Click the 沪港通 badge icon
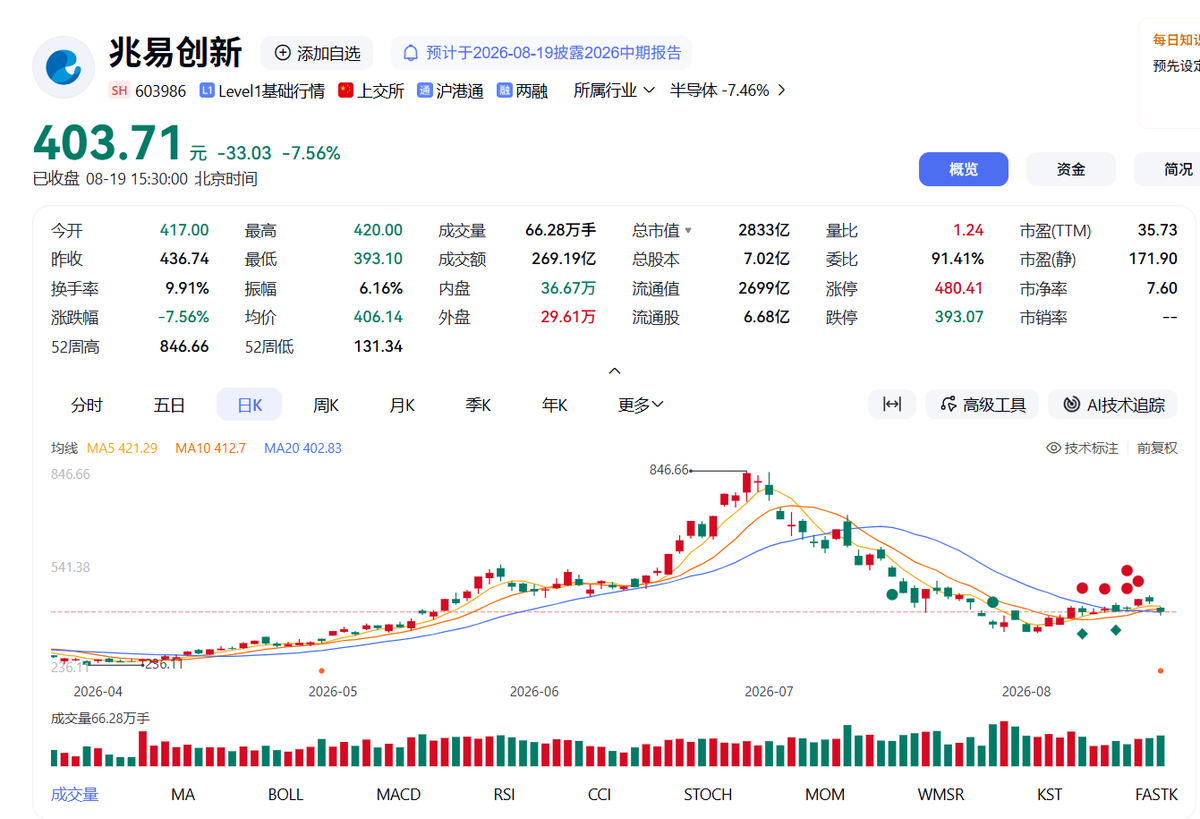 [425, 90]
